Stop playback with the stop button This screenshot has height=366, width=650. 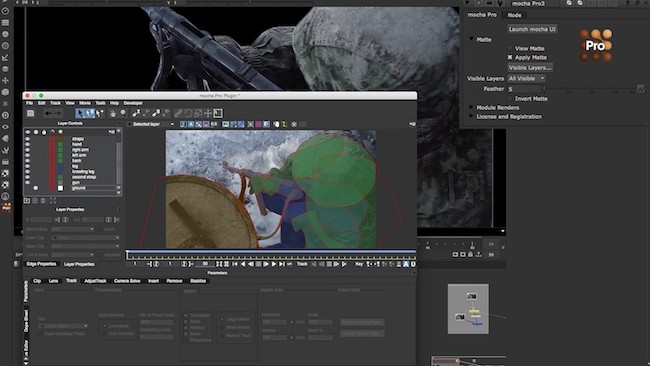[x=258, y=264]
